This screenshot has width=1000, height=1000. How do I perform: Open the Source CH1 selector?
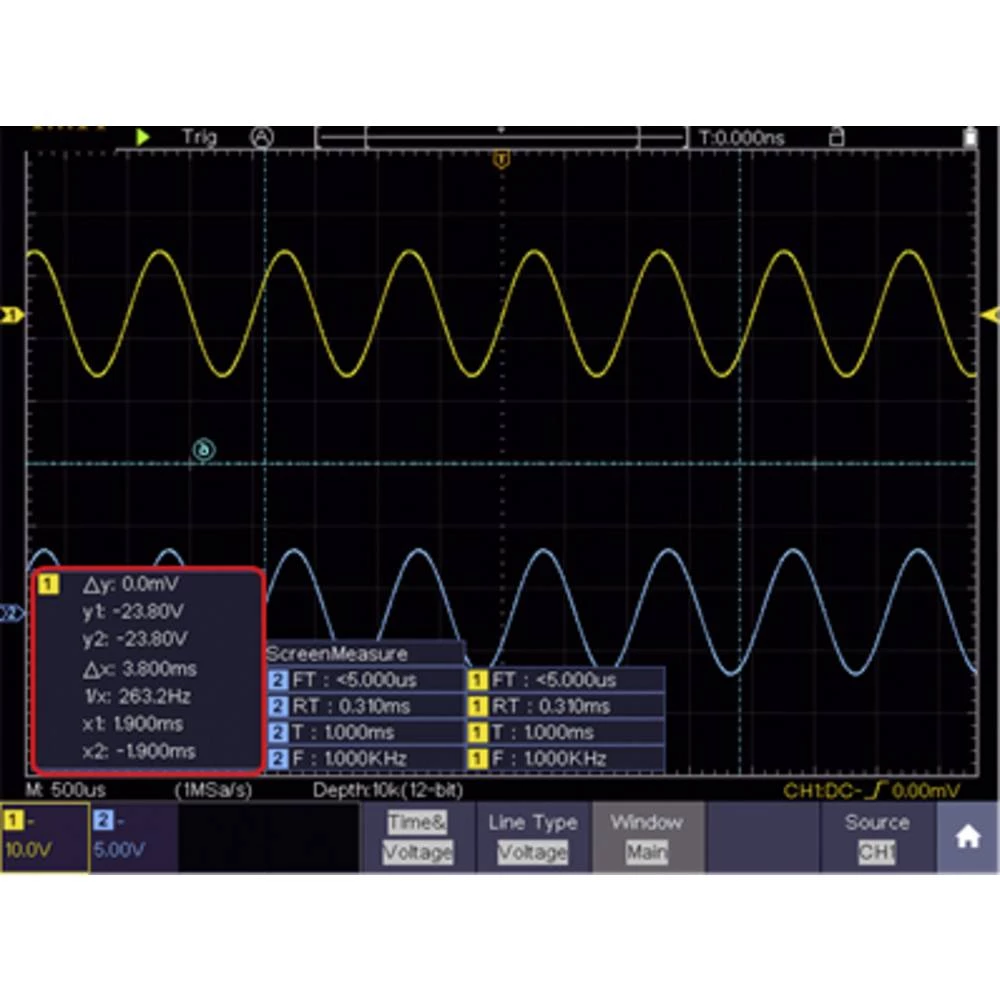click(877, 837)
